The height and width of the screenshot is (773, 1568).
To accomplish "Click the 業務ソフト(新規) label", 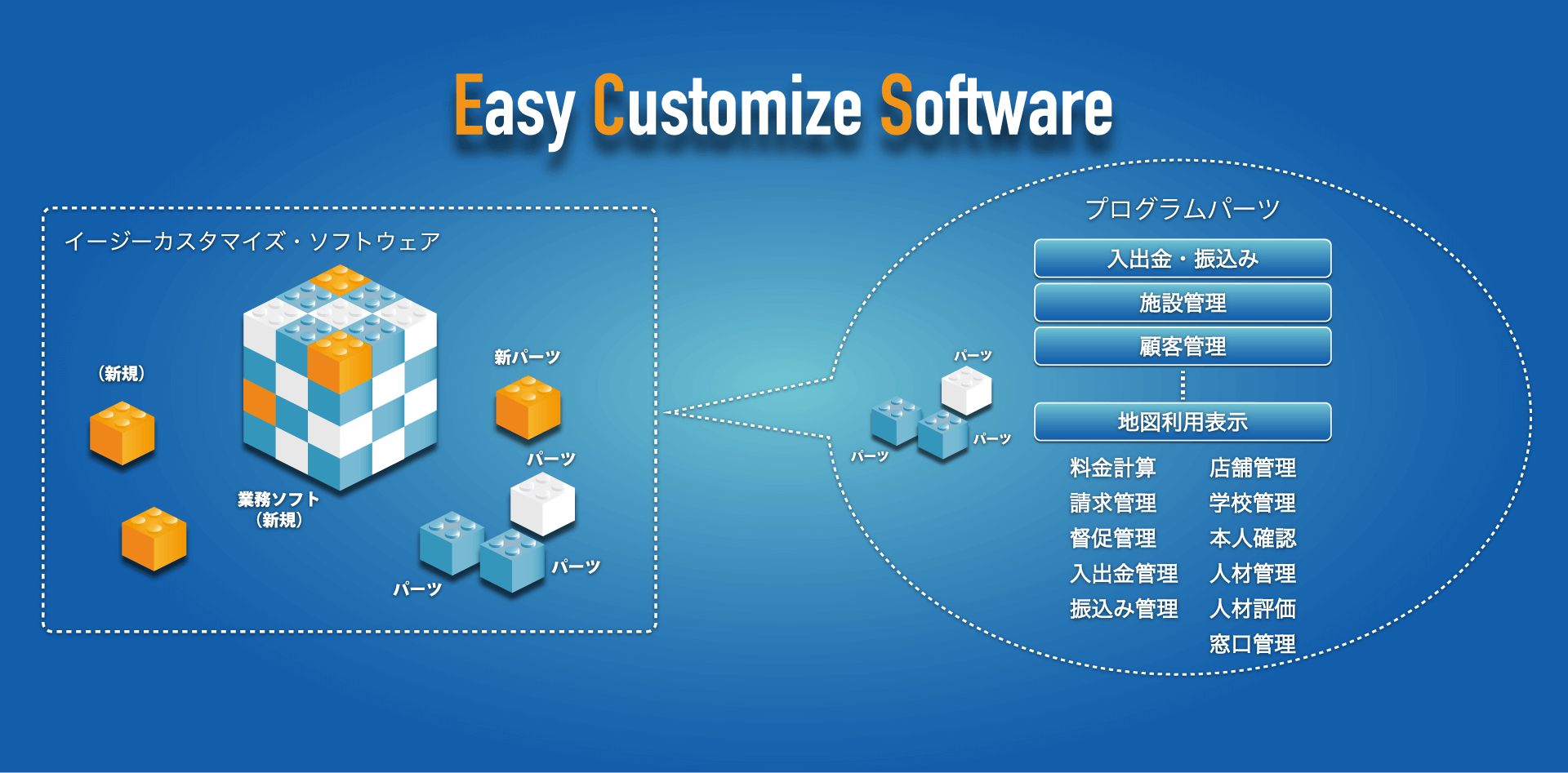I will coord(278,509).
